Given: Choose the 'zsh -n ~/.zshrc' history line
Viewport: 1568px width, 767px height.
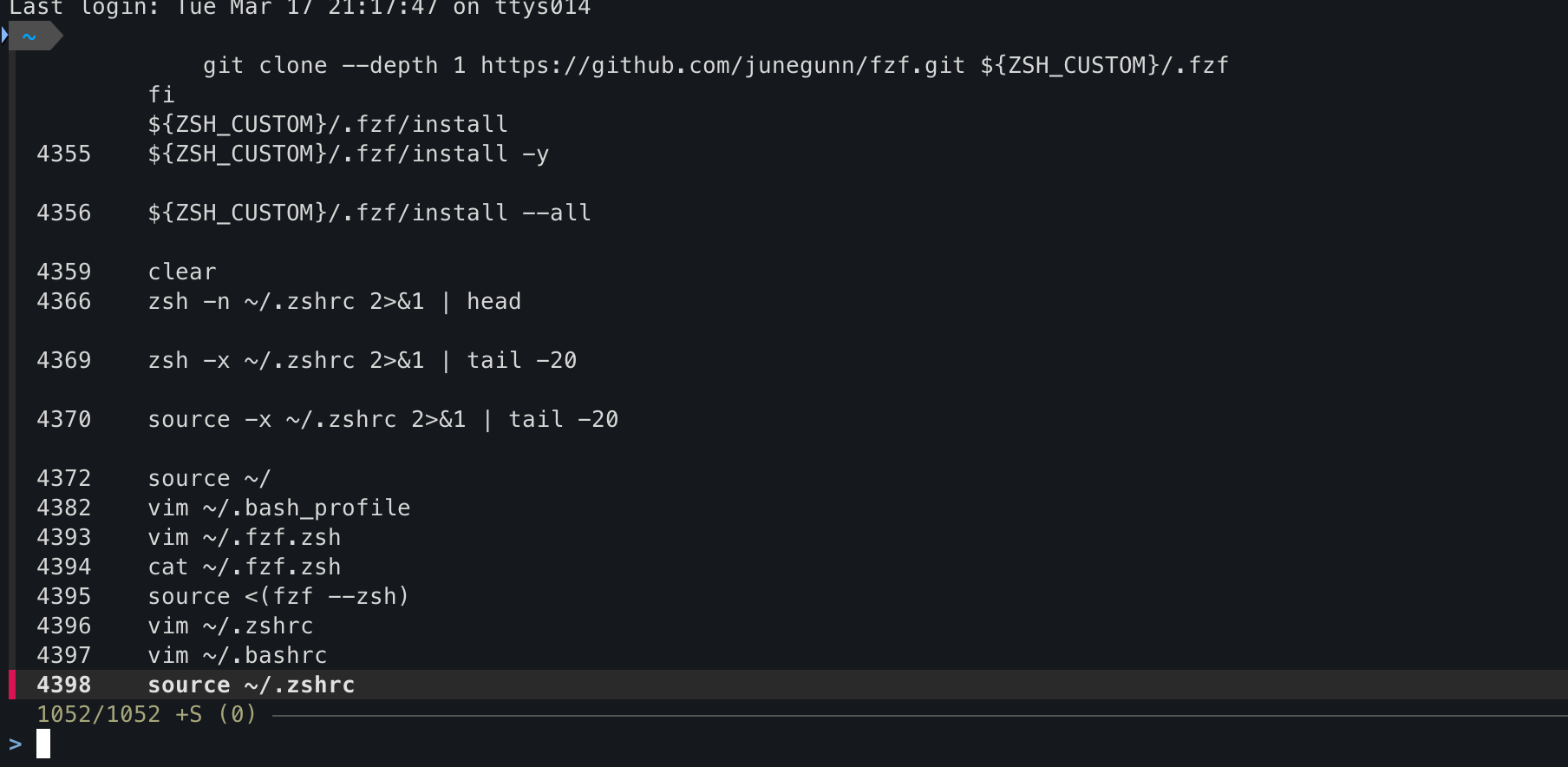Looking at the screenshot, I should click(334, 301).
